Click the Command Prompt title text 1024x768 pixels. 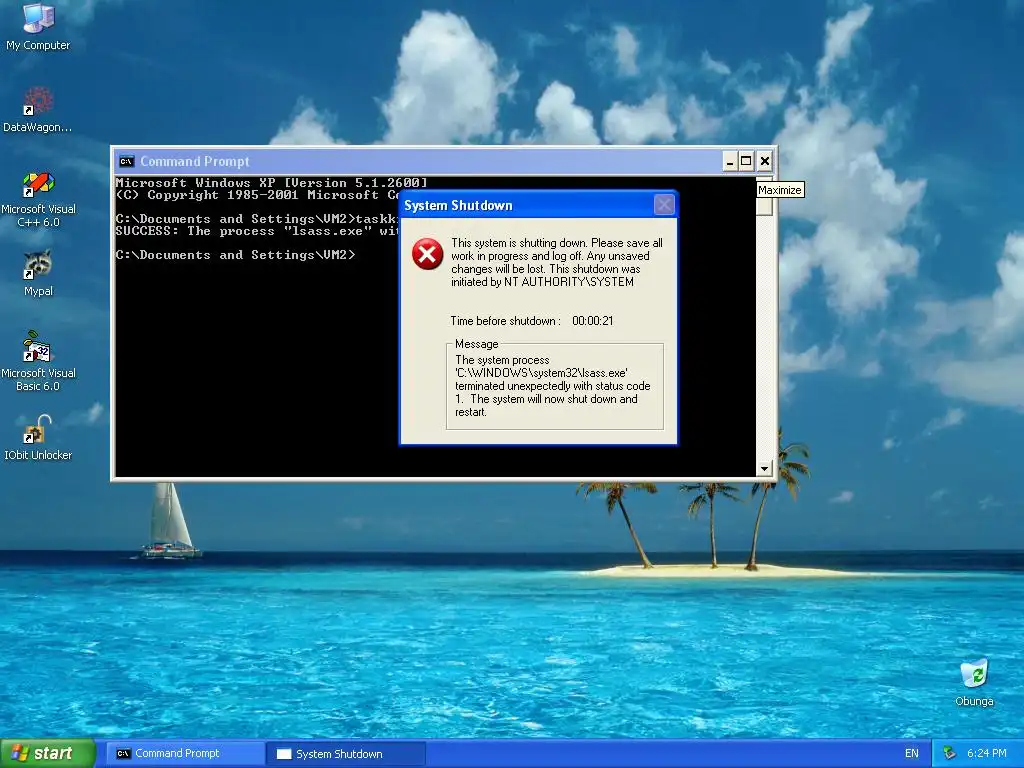[x=195, y=161]
